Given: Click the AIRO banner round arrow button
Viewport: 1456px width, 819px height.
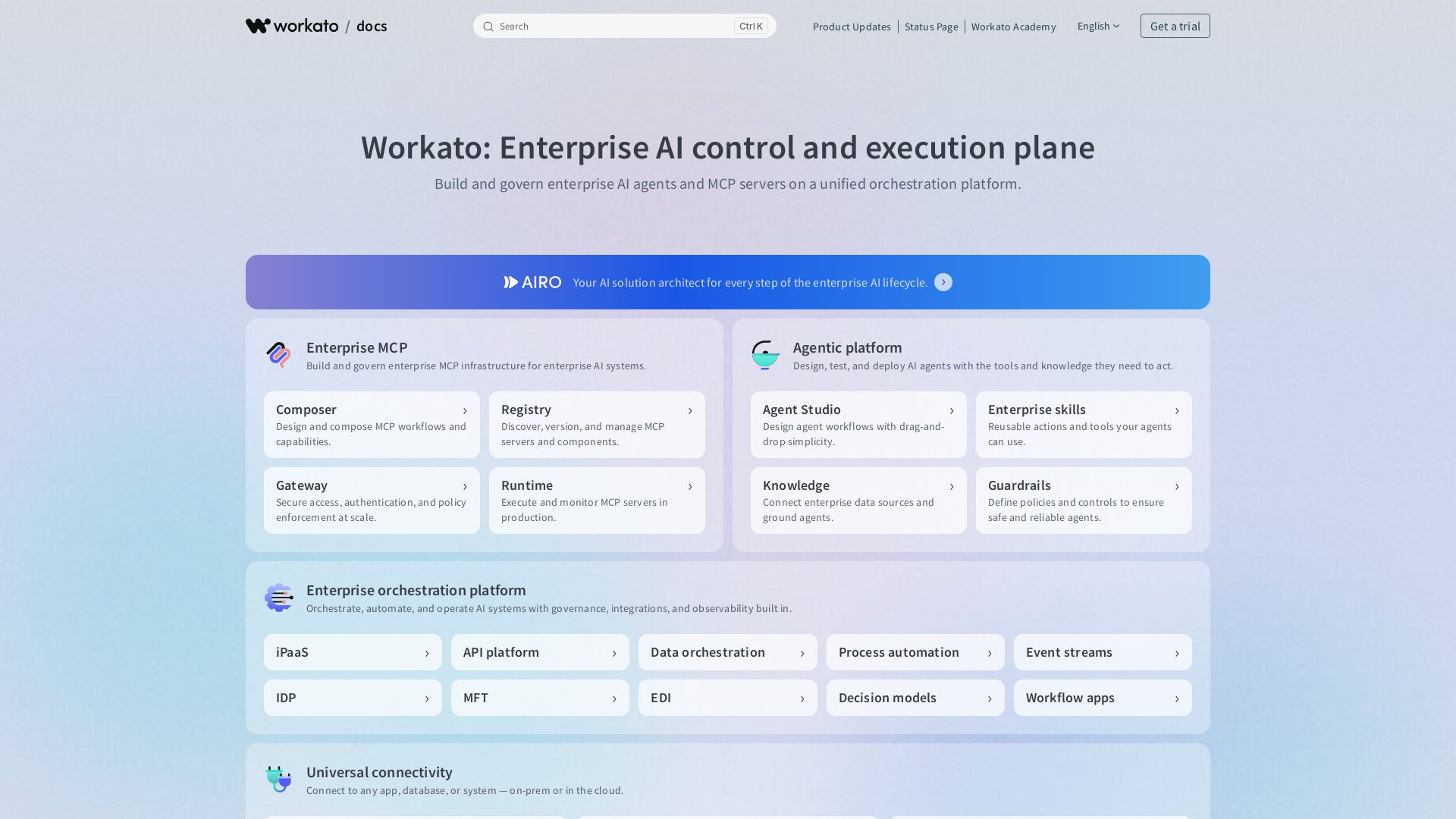Looking at the screenshot, I should [943, 282].
